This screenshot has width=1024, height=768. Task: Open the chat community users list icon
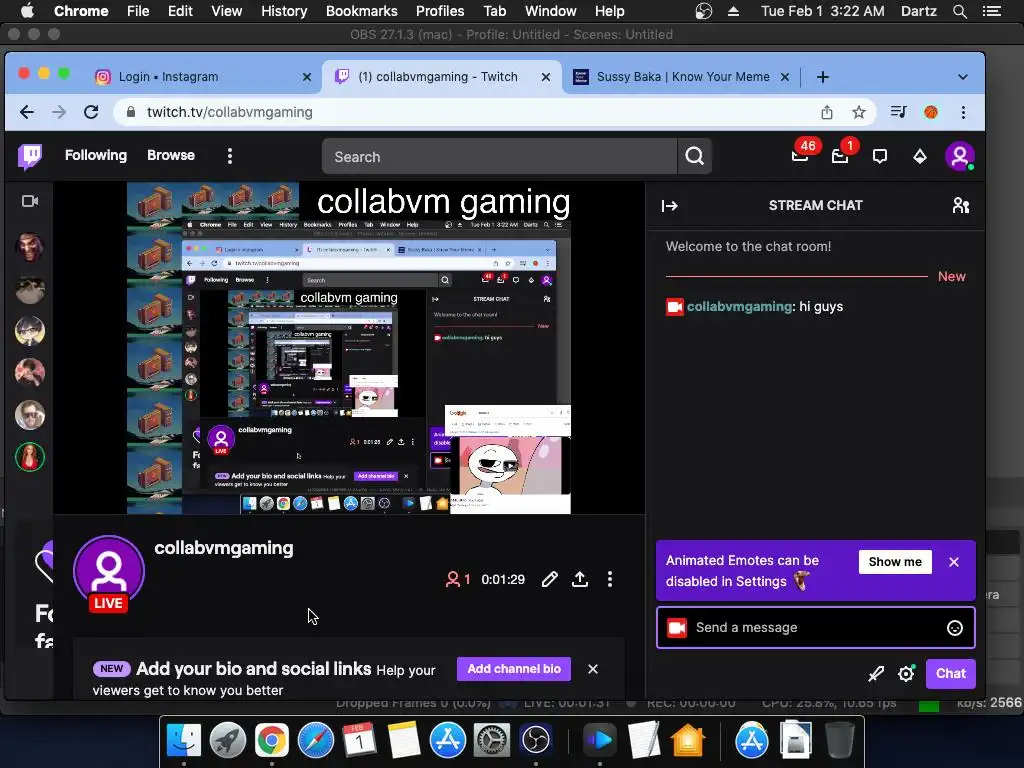tap(961, 206)
